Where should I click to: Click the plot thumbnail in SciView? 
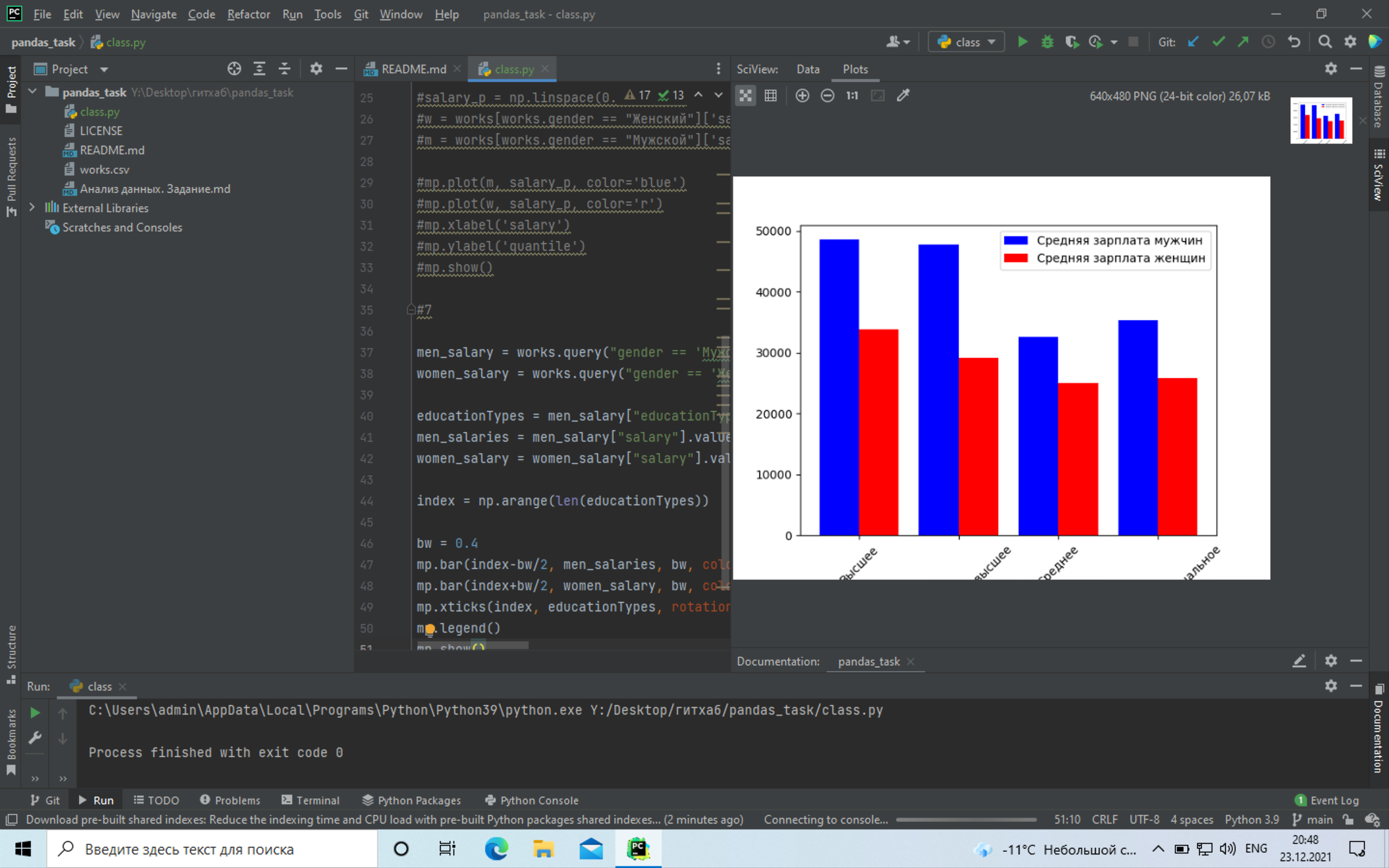point(1321,120)
